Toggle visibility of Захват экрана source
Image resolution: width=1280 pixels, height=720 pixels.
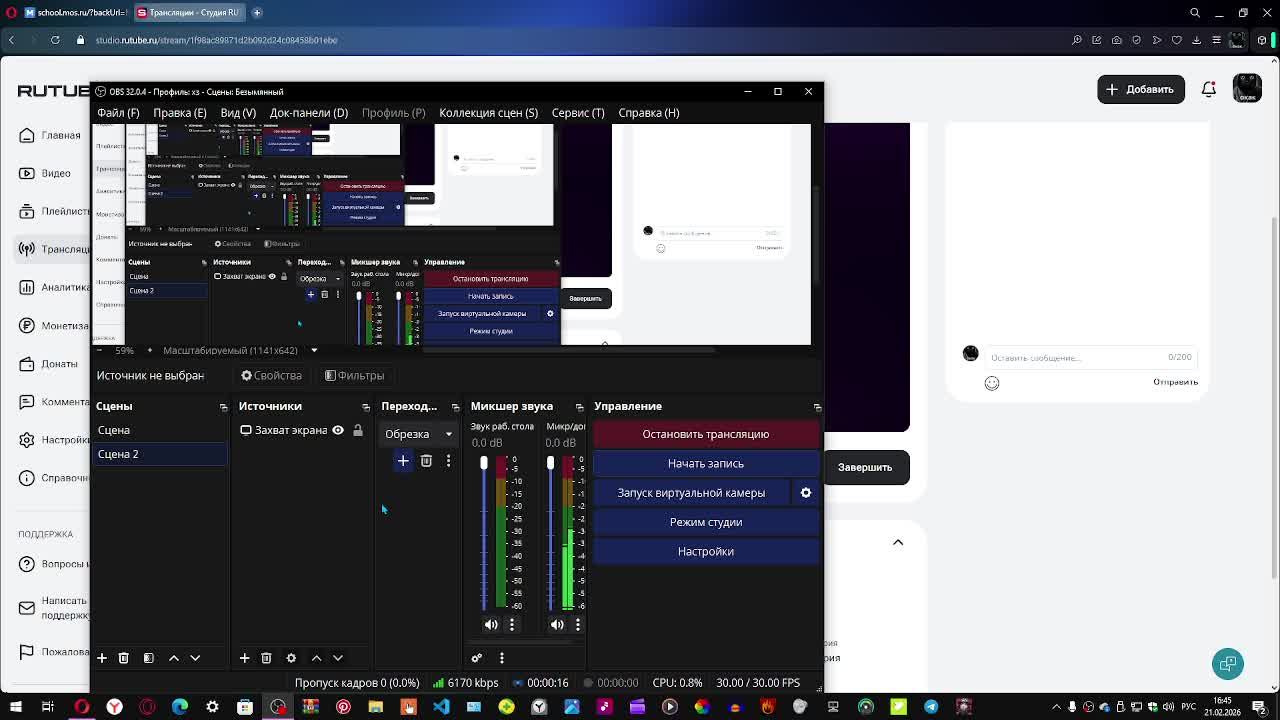(x=338, y=430)
